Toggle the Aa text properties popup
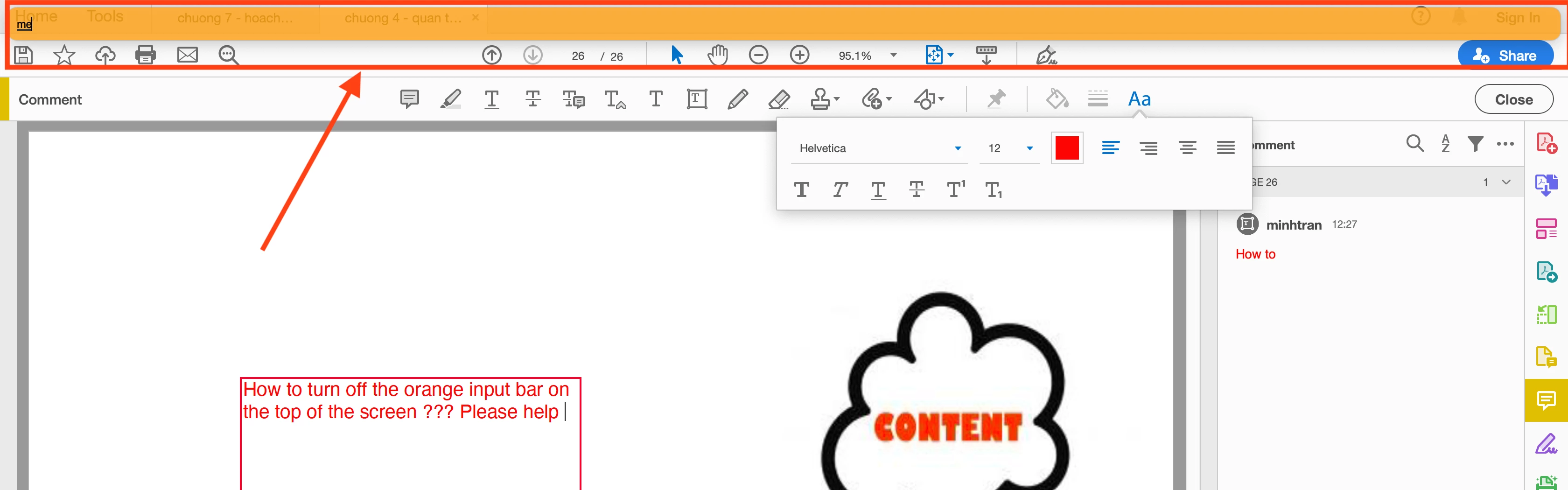 point(1139,98)
